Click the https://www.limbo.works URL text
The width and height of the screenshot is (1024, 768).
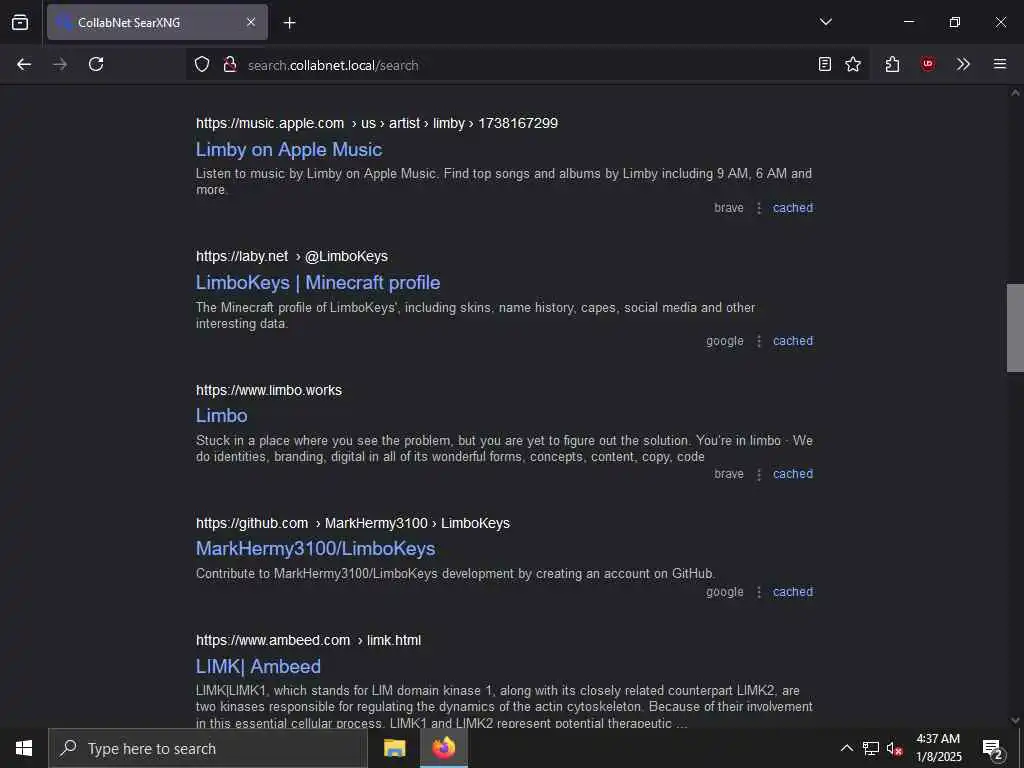(269, 390)
